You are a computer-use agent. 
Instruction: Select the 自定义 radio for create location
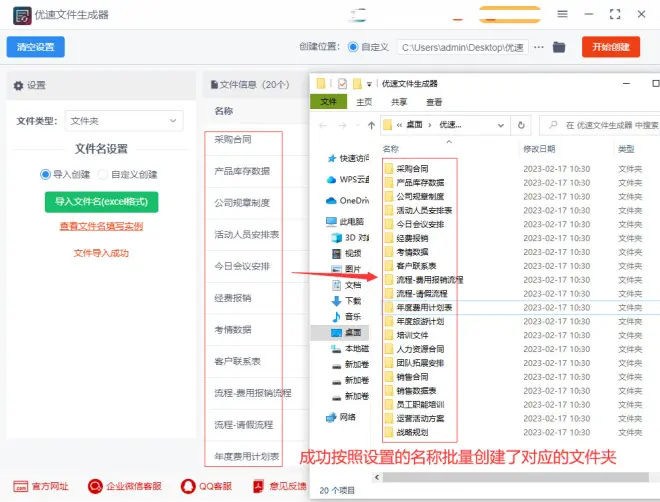pos(353,47)
